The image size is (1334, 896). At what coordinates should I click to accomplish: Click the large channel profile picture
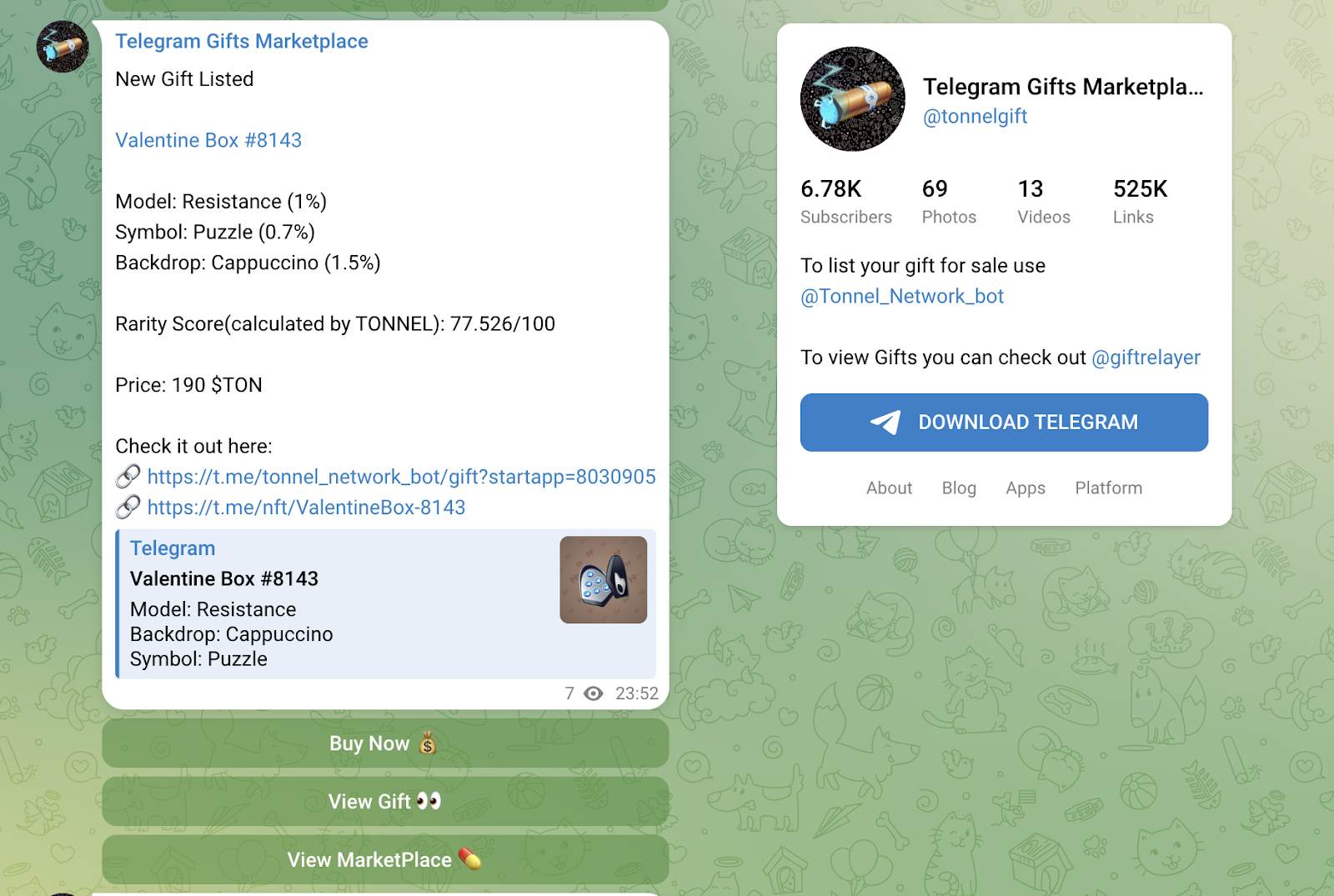(852, 99)
